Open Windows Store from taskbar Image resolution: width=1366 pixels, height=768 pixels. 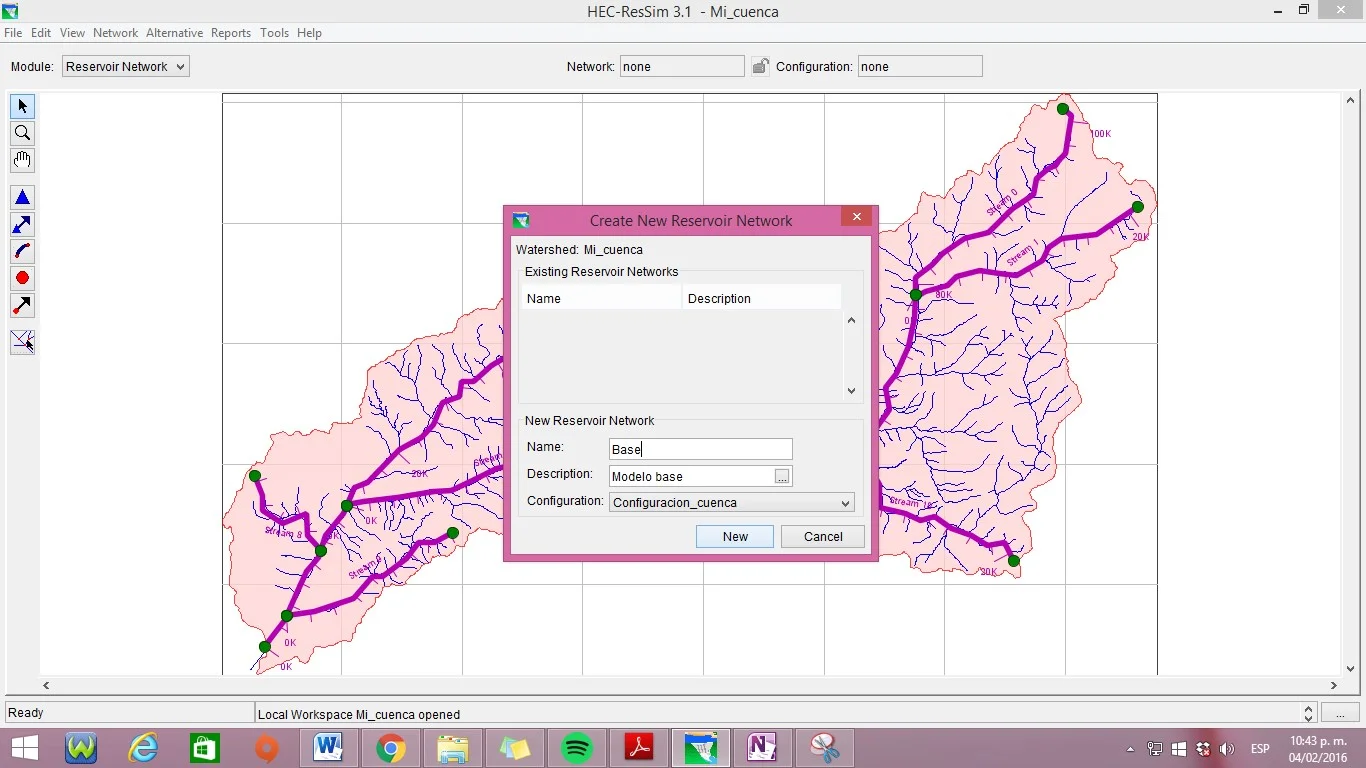point(205,748)
